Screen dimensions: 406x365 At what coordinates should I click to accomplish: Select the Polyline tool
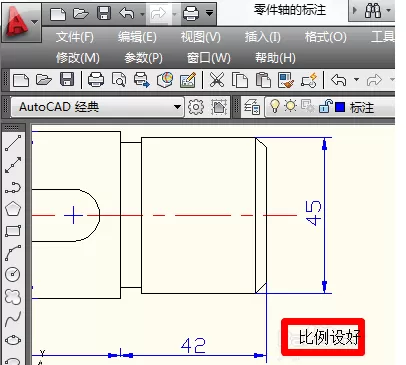tap(13, 187)
